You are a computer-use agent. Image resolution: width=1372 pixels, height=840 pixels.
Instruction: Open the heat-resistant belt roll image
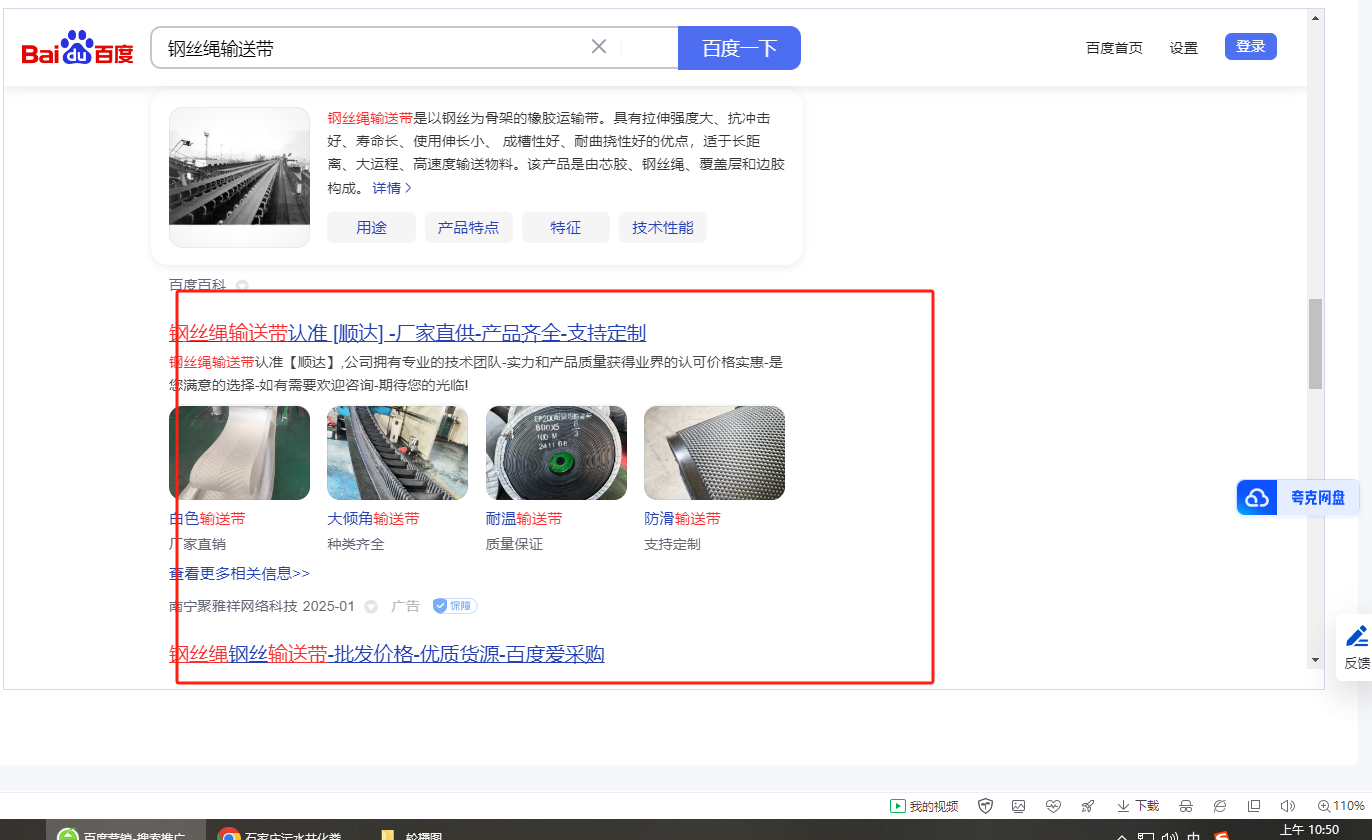click(556, 453)
